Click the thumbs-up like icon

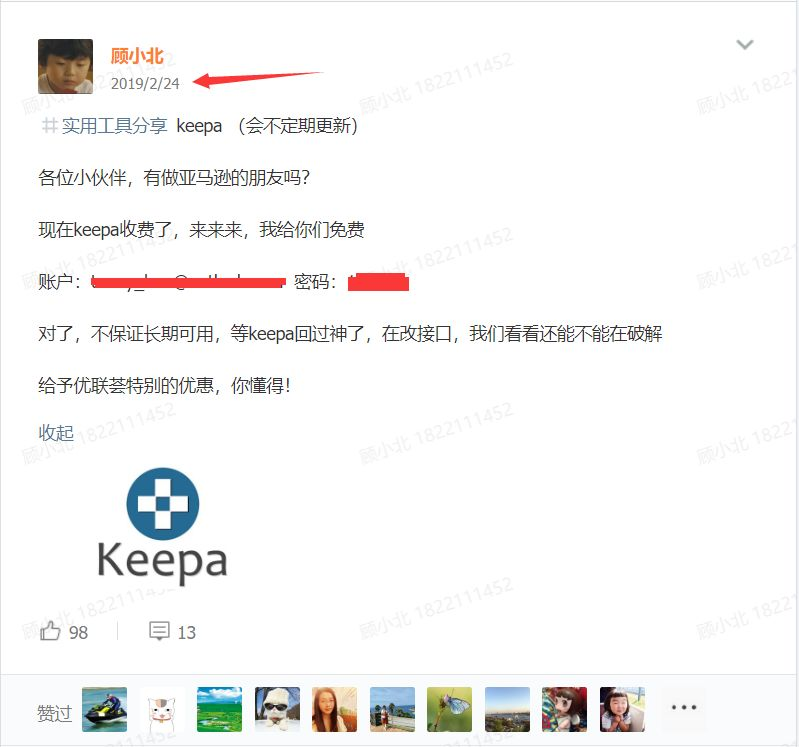pos(50,631)
